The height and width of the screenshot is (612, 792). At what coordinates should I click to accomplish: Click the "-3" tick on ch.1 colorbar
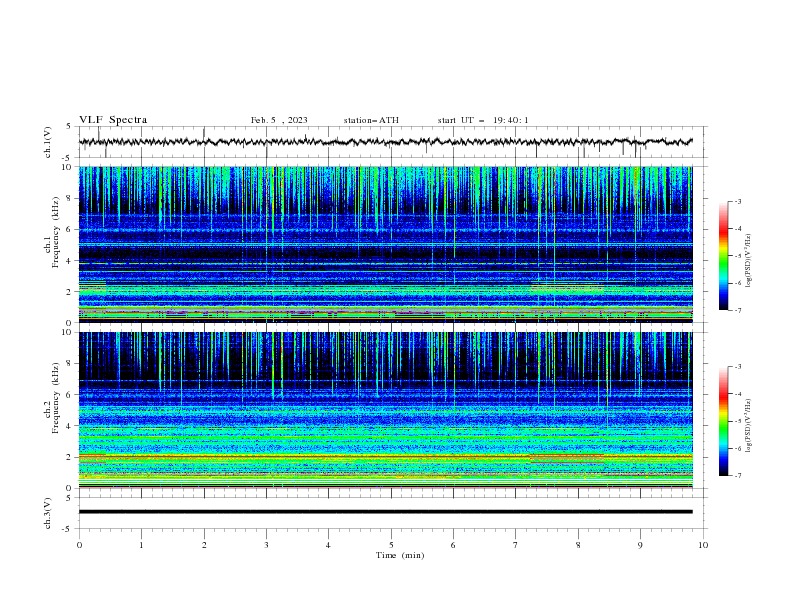(x=737, y=201)
